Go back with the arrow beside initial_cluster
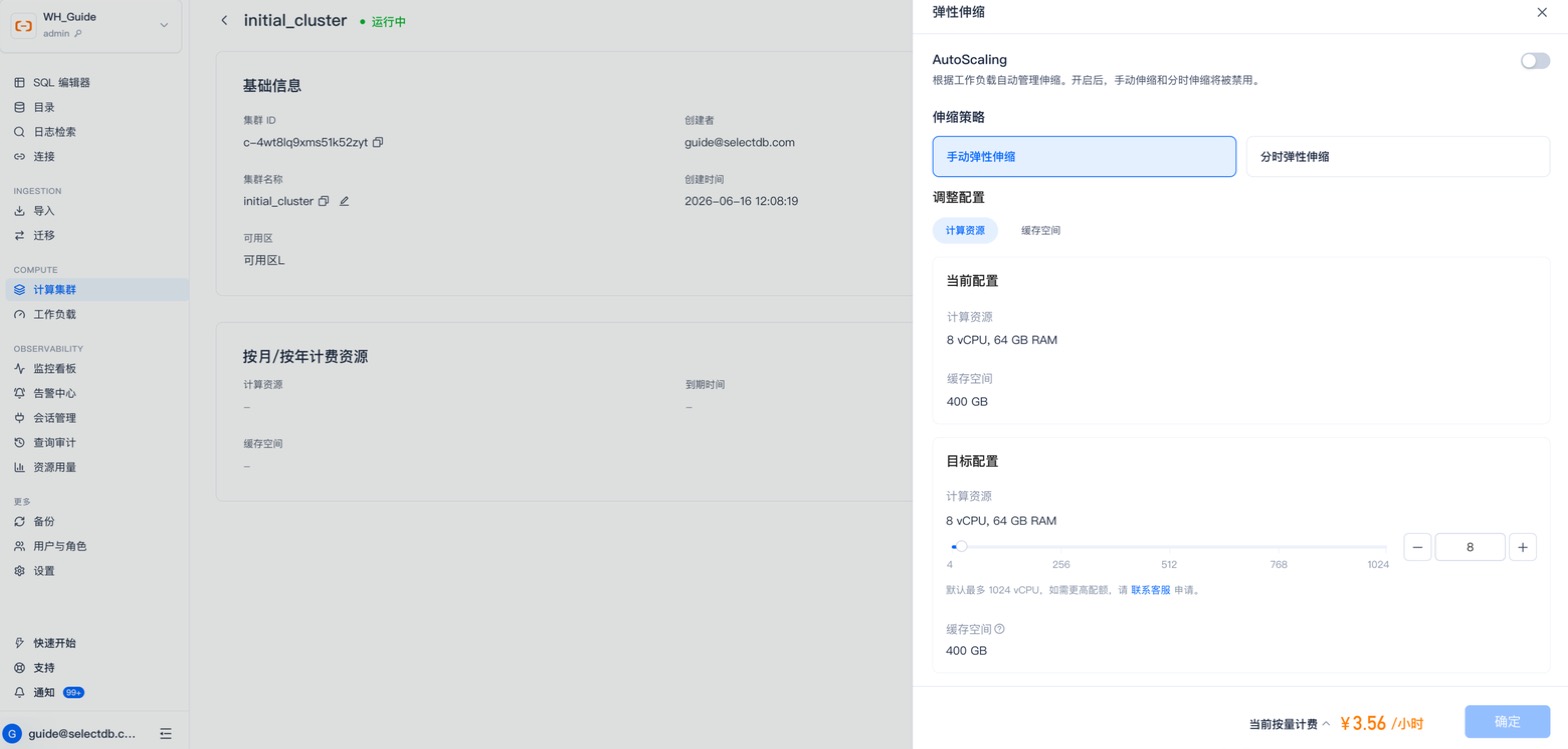The image size is (1568, 749). (224, 21)
